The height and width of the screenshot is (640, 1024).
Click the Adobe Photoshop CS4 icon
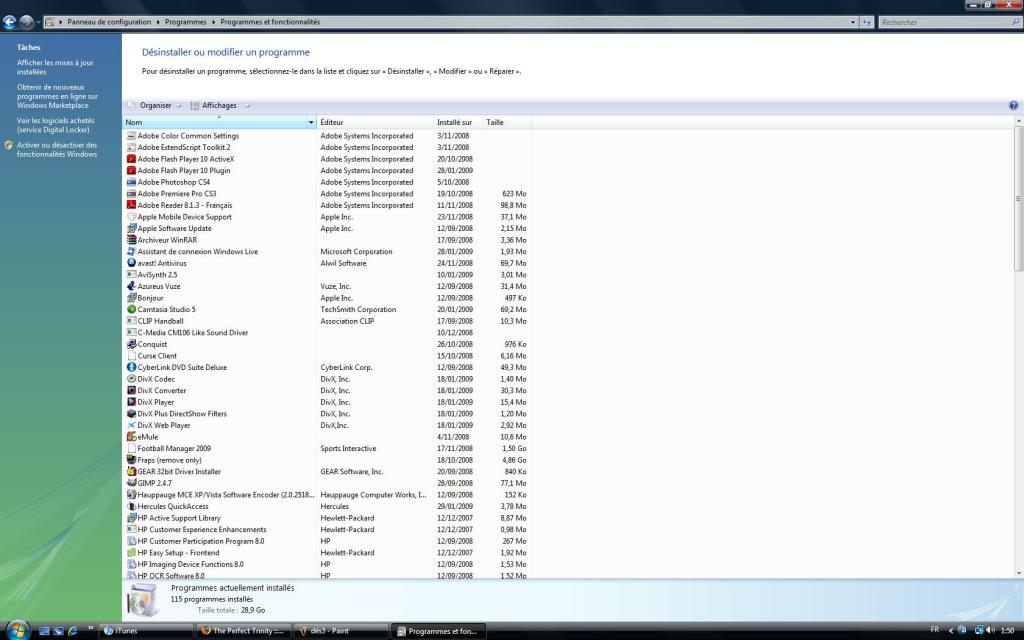(131, 182)
